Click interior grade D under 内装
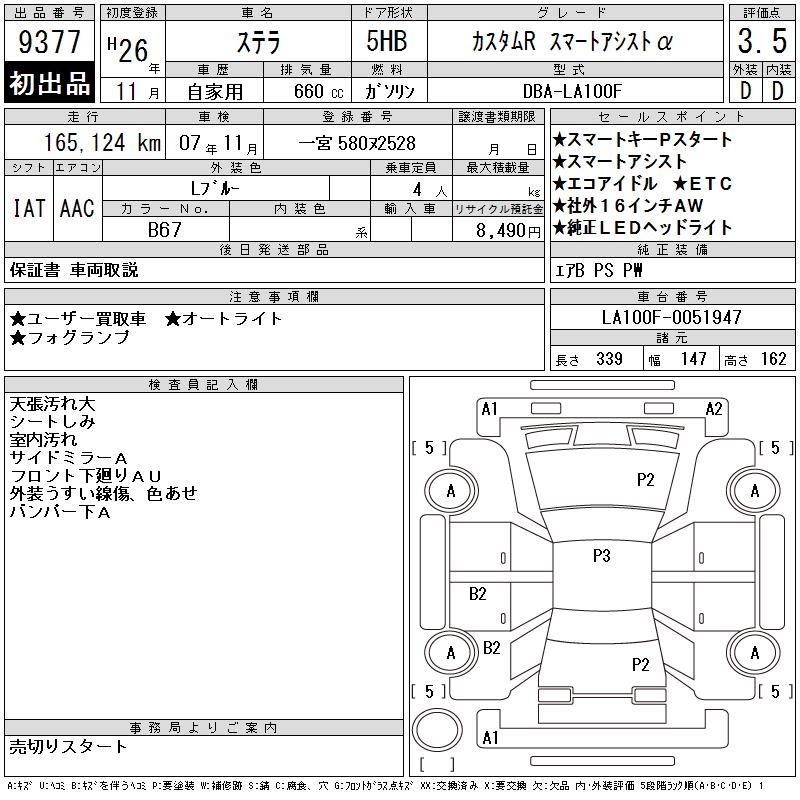The width and height of the screenshot is (800, 800). pyautogui.click(x=778, y=91)
